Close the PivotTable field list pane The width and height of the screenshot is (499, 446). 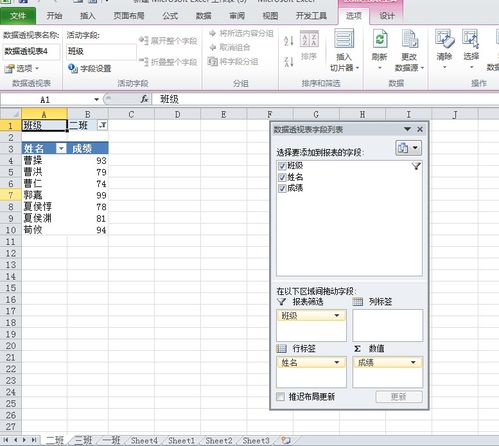coord(420,129)
